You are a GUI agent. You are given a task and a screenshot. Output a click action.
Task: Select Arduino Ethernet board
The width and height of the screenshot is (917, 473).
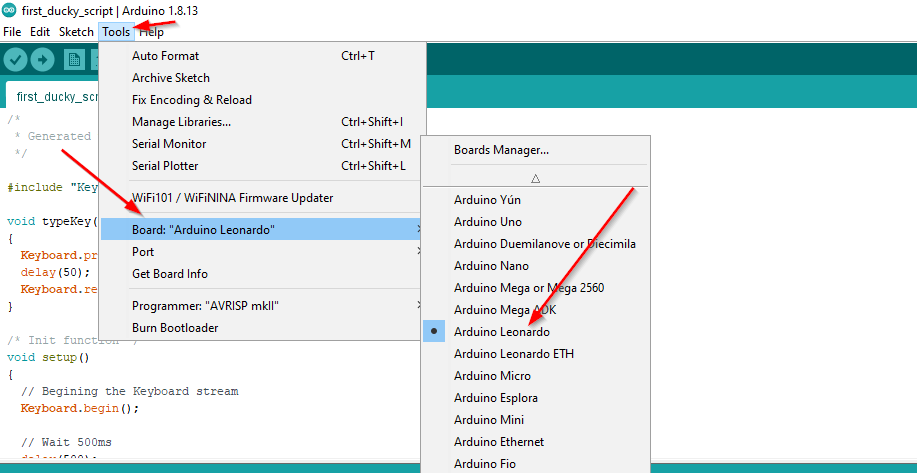[x=535, y=442]
